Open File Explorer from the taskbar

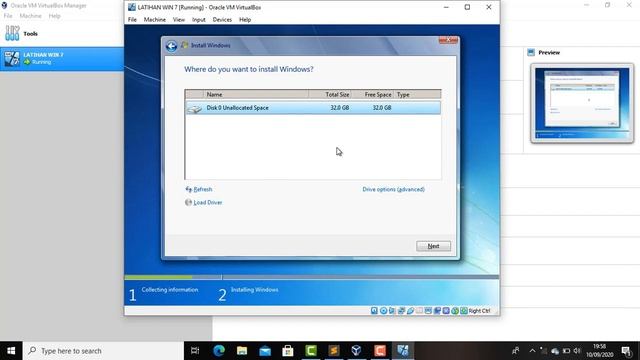click(242, 351)
